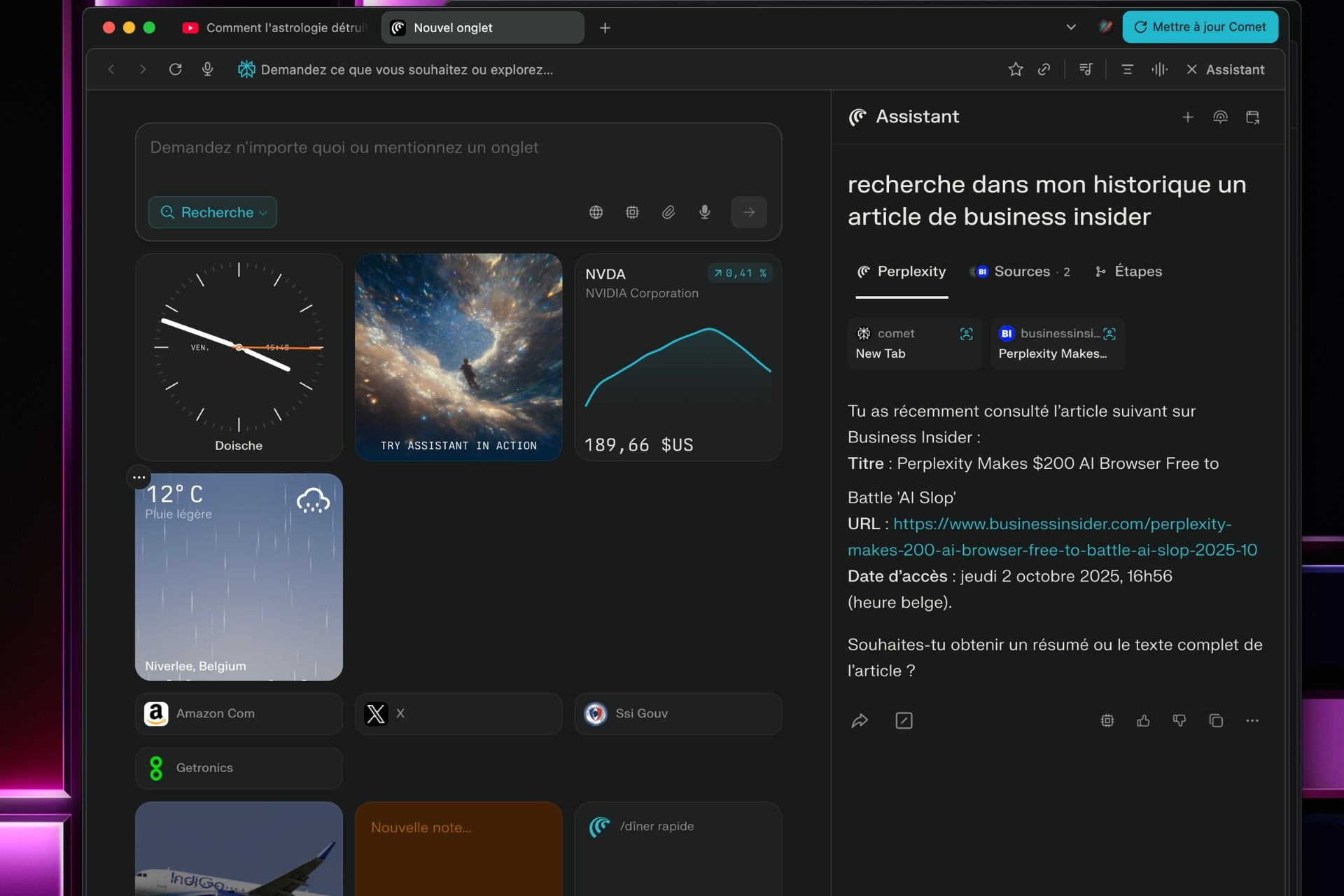Toggle the voice mode waveform icon
The image size is (1344, 896).
(x=1159, y=69)
